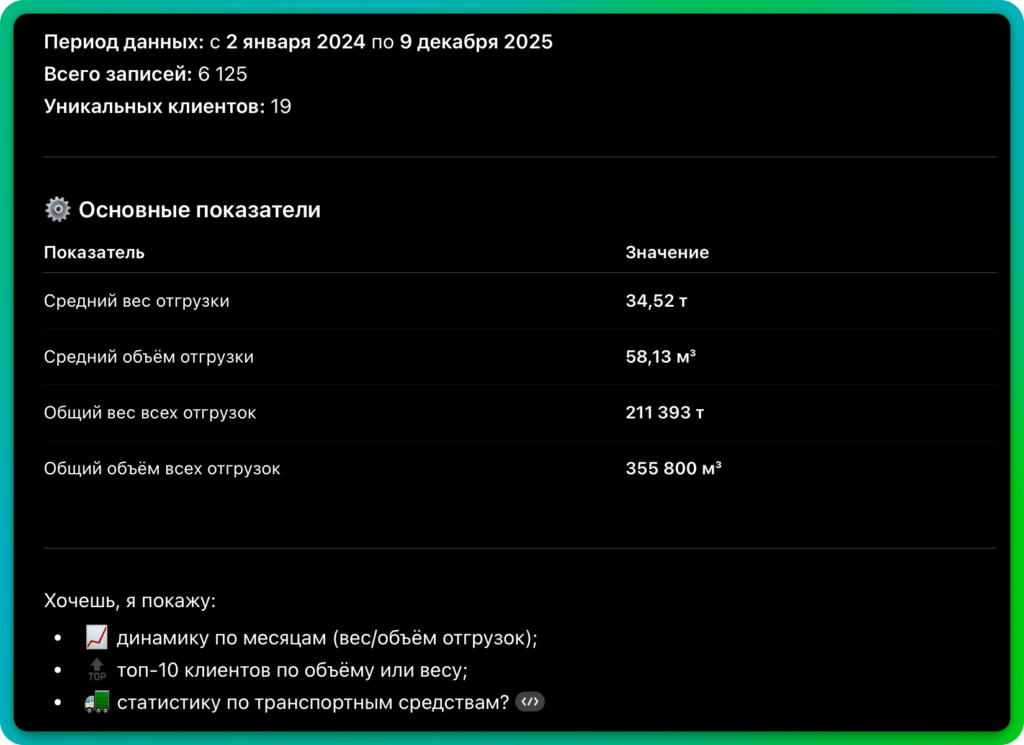
Task: Select the value 211 393 т
Action: pyautogui.click(x=665, y=413)
